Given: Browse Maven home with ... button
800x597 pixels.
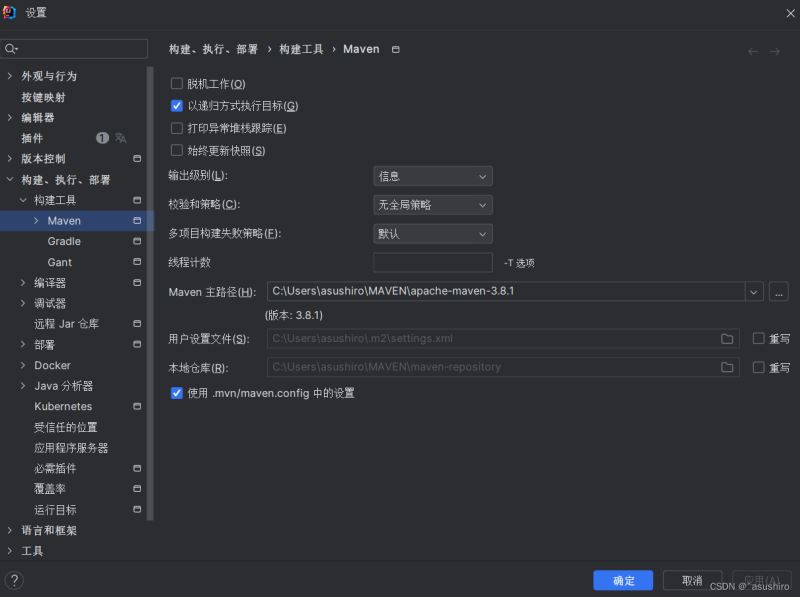Looking at the screenshot, I should (779, 292).
